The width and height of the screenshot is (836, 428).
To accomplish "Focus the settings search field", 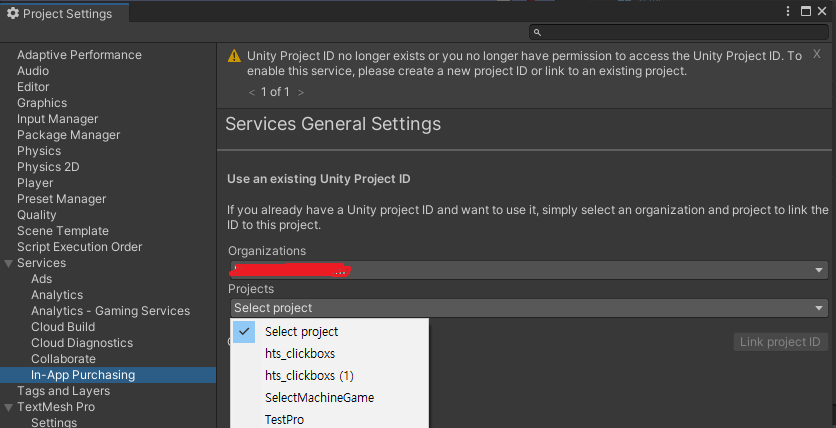I will [x=679, y=33].
